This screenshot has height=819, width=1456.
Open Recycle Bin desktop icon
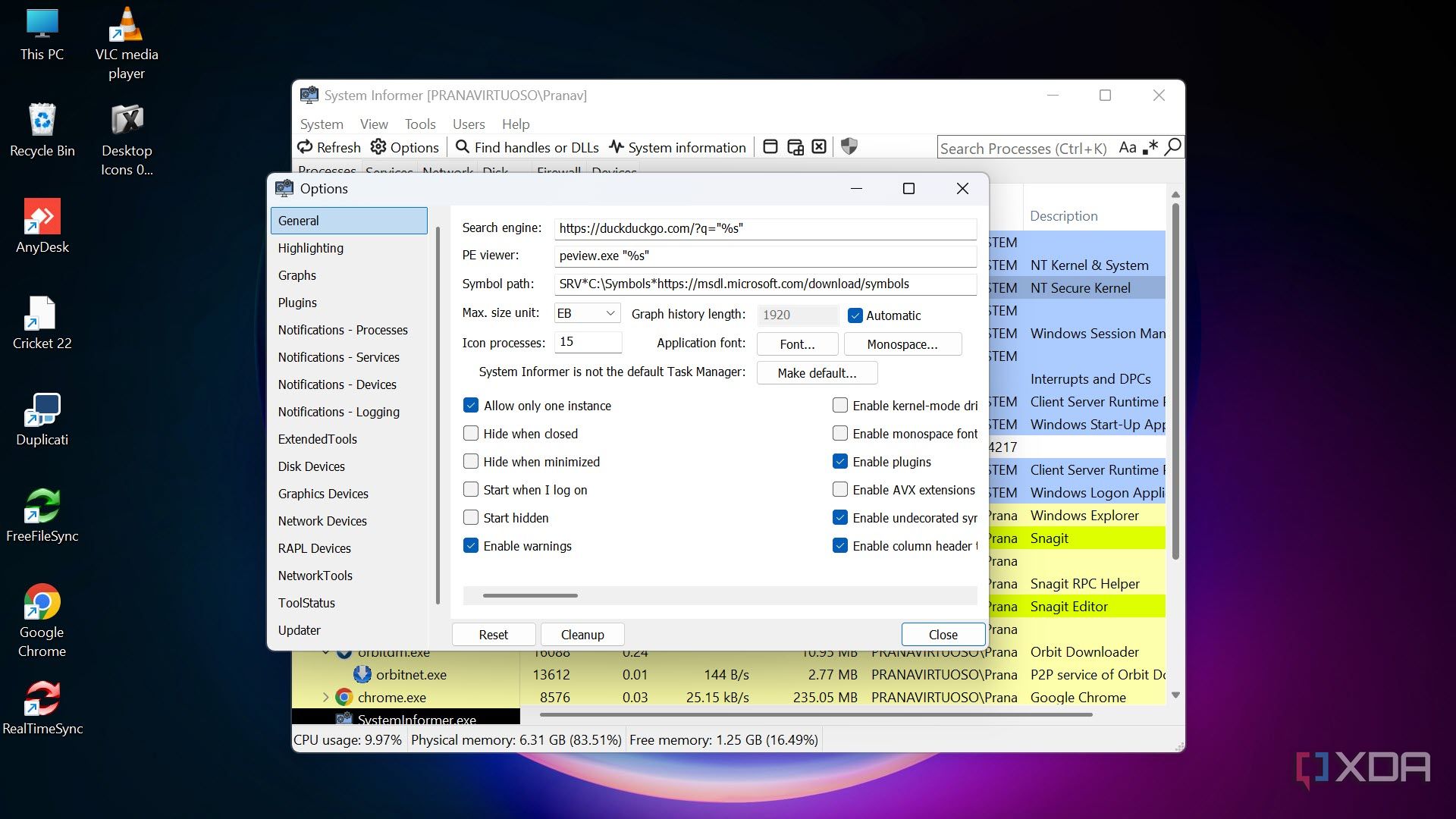click(x=42, y=130)
